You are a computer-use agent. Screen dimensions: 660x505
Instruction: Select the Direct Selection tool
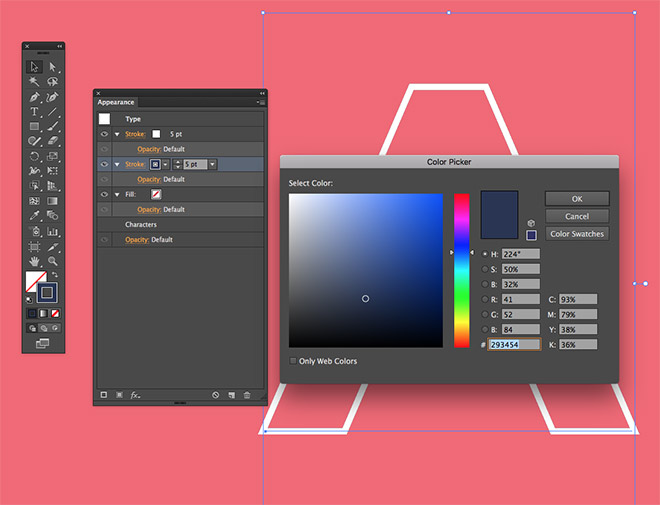pyautogui.click(x=52, y=67)
